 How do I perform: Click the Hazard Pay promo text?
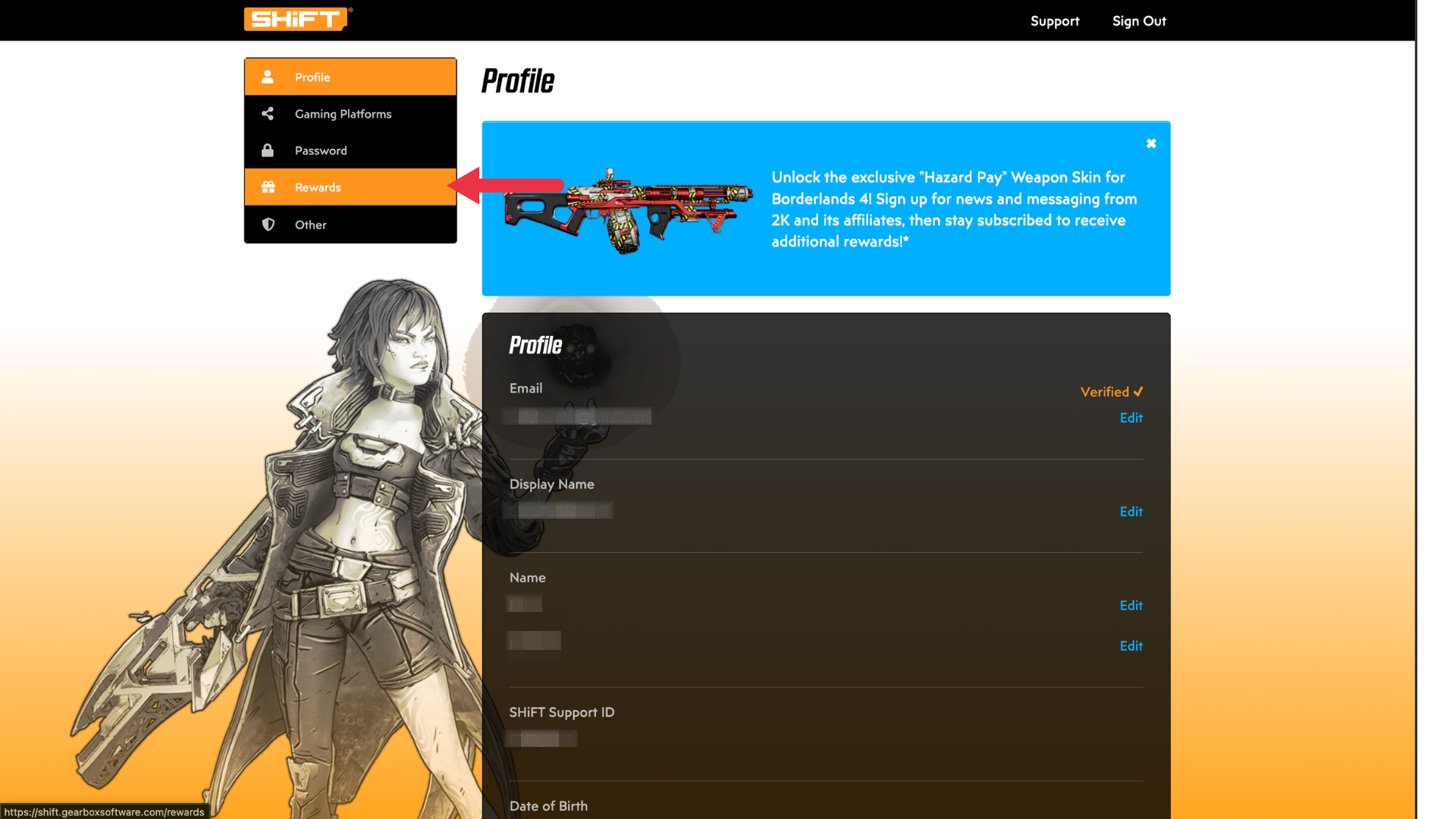click(x=954, y=209)
